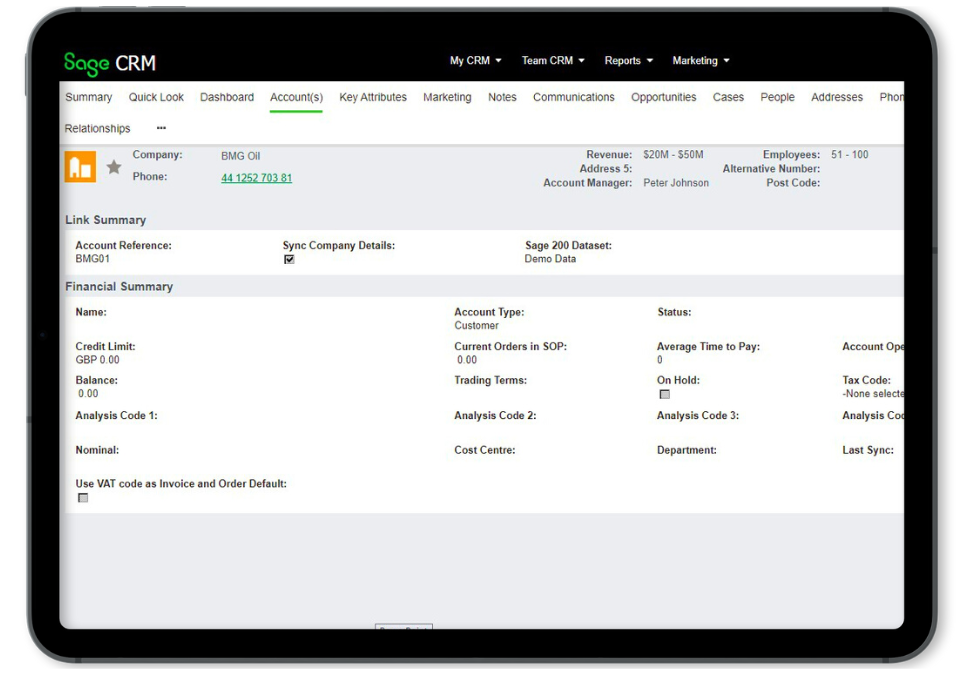Click the phone number link 44 1252 703 81
The image size is (975, 675).
click(x=256, y=178)
